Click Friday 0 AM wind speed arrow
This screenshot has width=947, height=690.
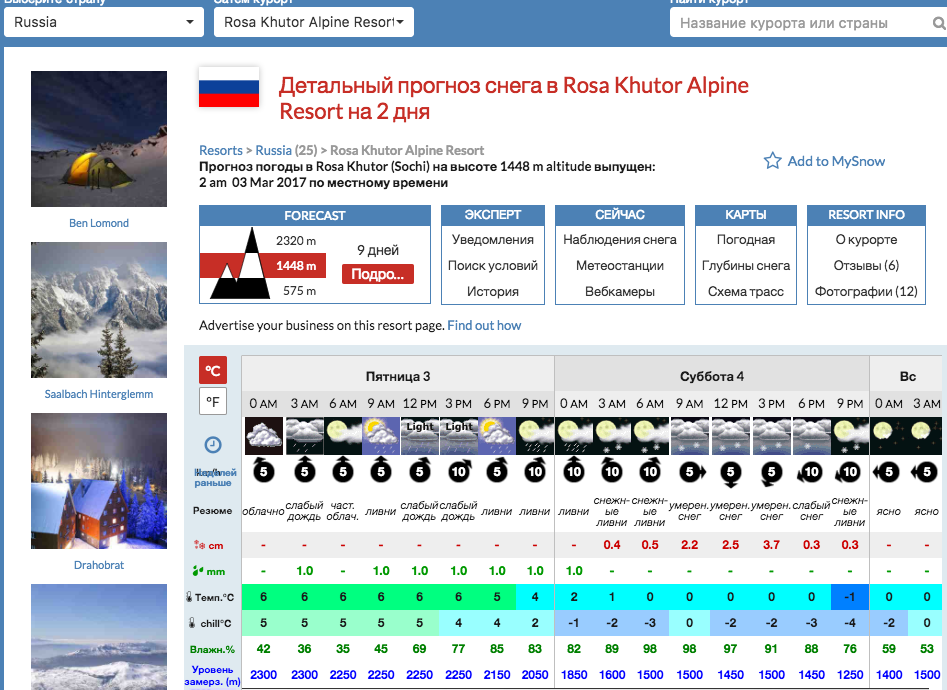[264, 470]
